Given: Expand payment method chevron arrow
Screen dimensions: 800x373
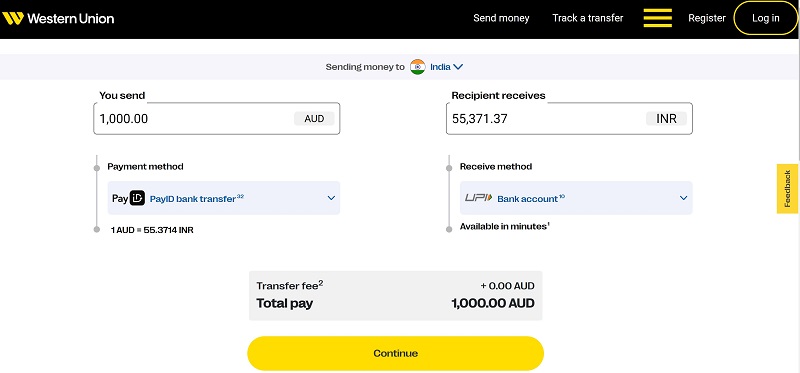Looking at the screenshot, I should [x=331, y=198].
